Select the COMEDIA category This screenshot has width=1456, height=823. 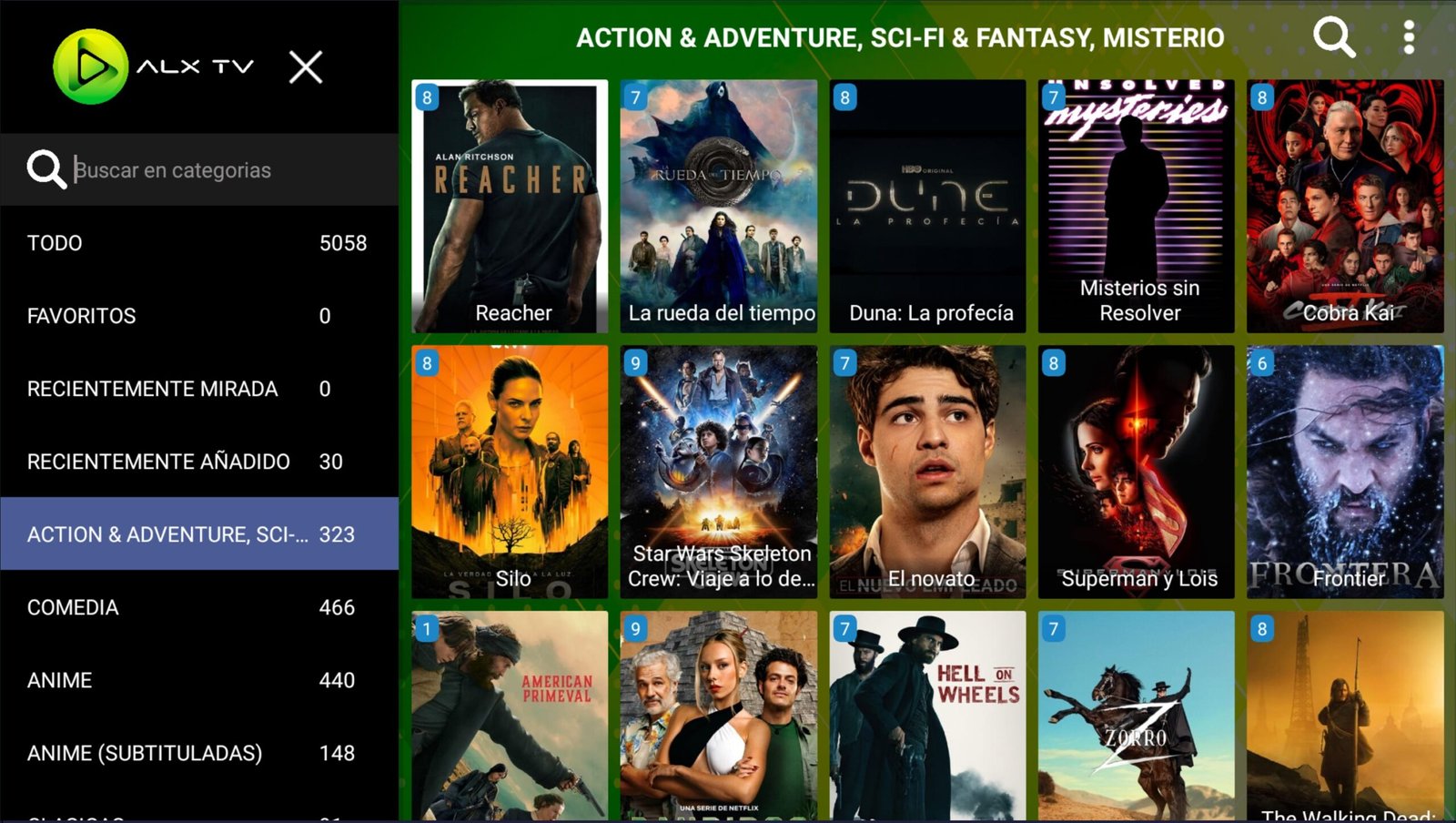click(x=199, y=607)
